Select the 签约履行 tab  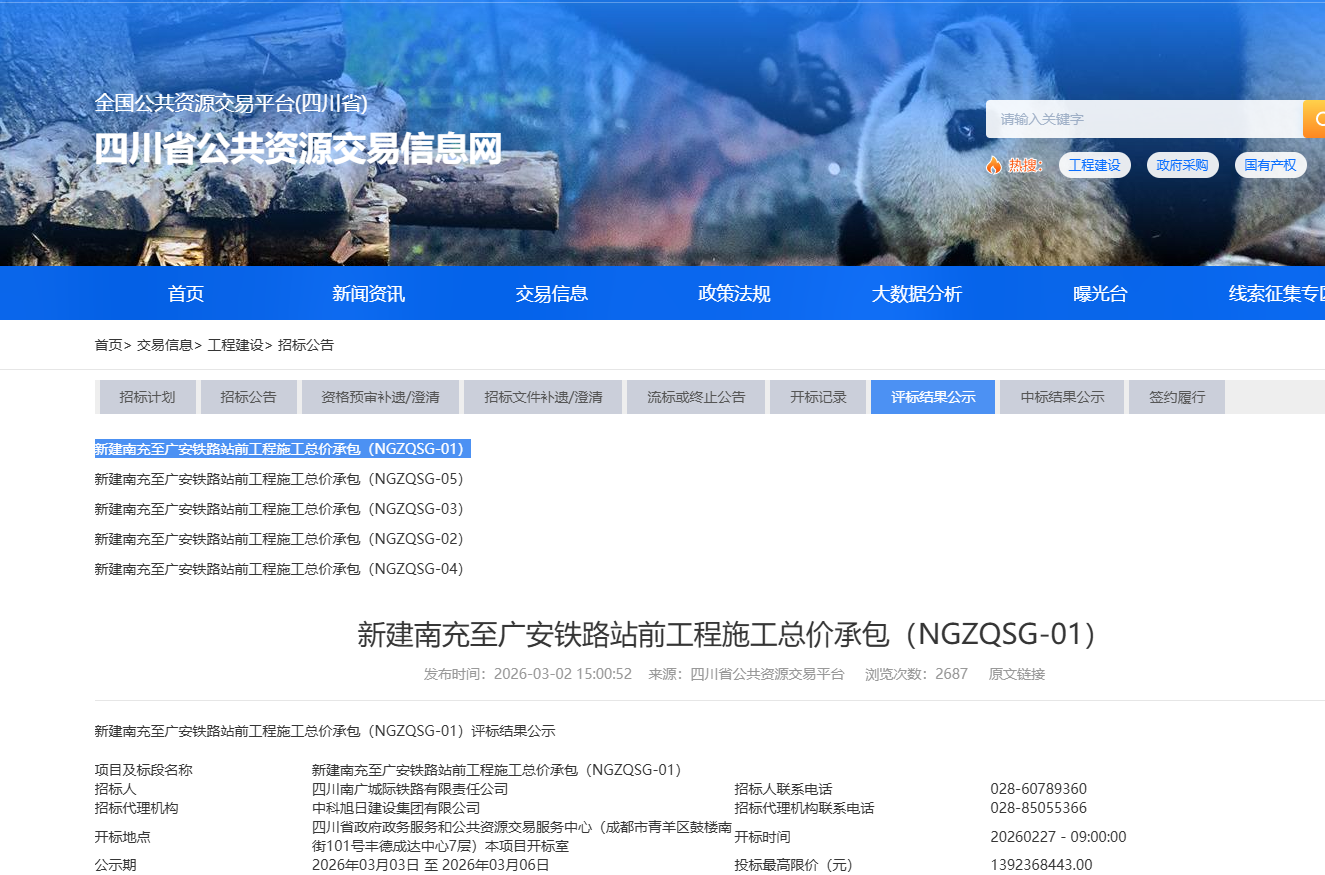tap(1177, 397)
